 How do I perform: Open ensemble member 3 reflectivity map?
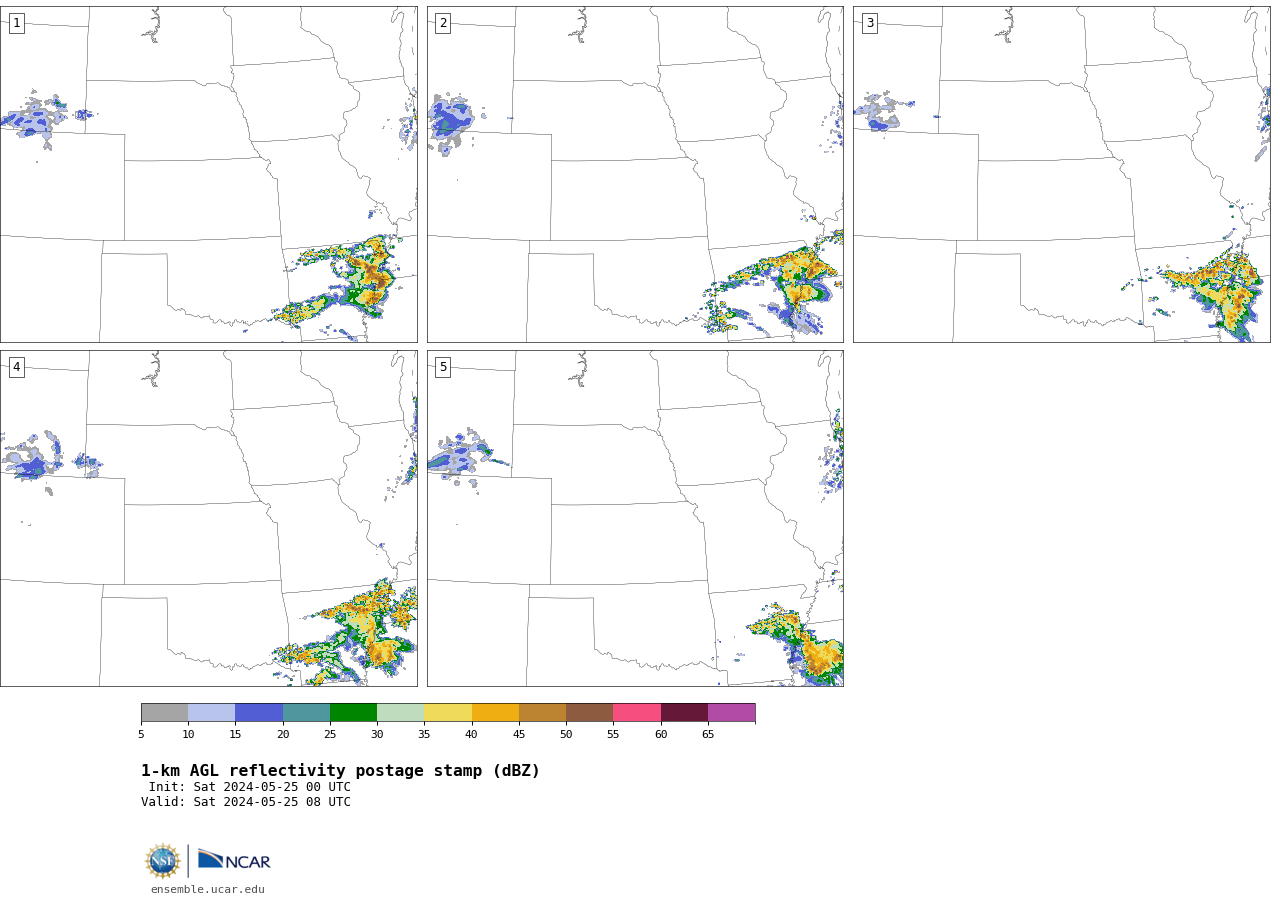[1061, 174]
